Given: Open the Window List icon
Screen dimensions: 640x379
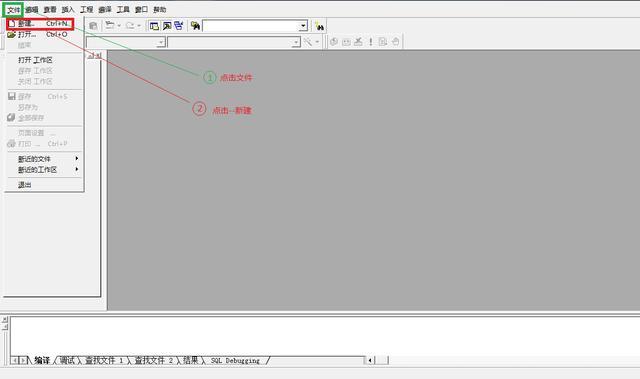Looking at the screenshot, I should point(179,26).
